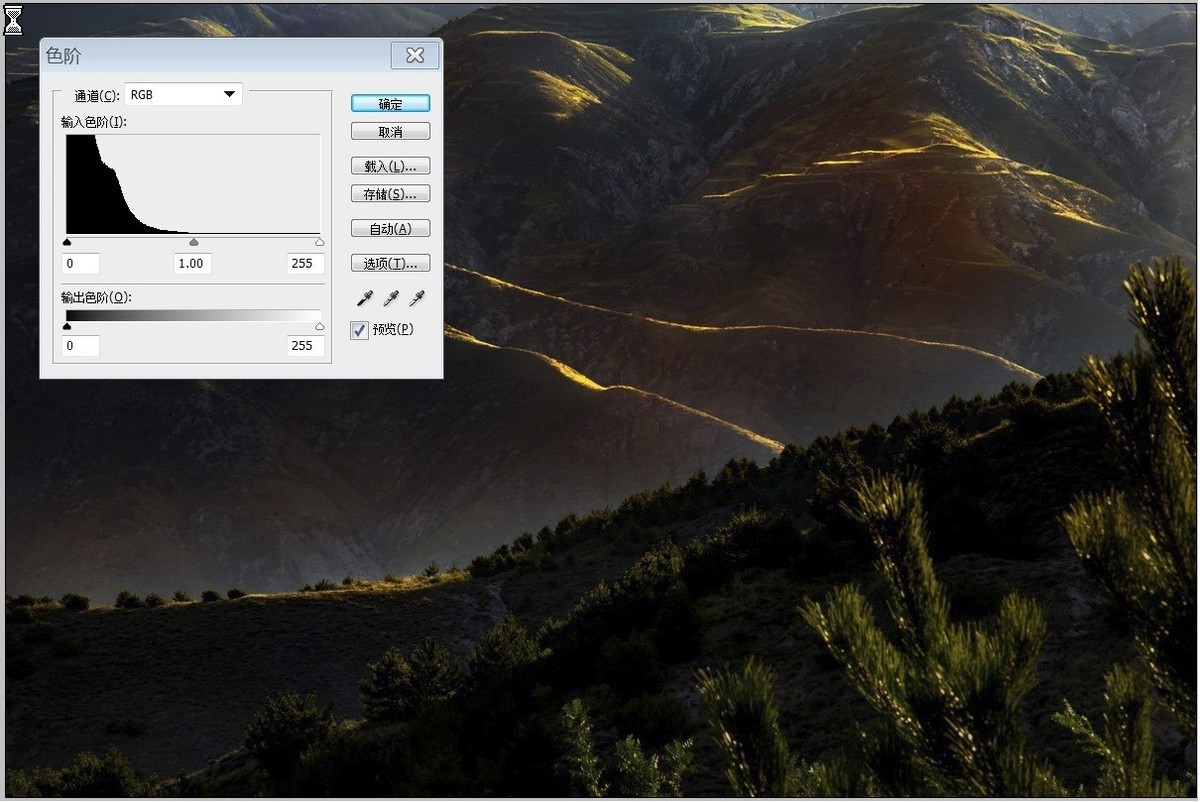Click the 载入(L)... button
1200x802 pixels.
(391, 166)
